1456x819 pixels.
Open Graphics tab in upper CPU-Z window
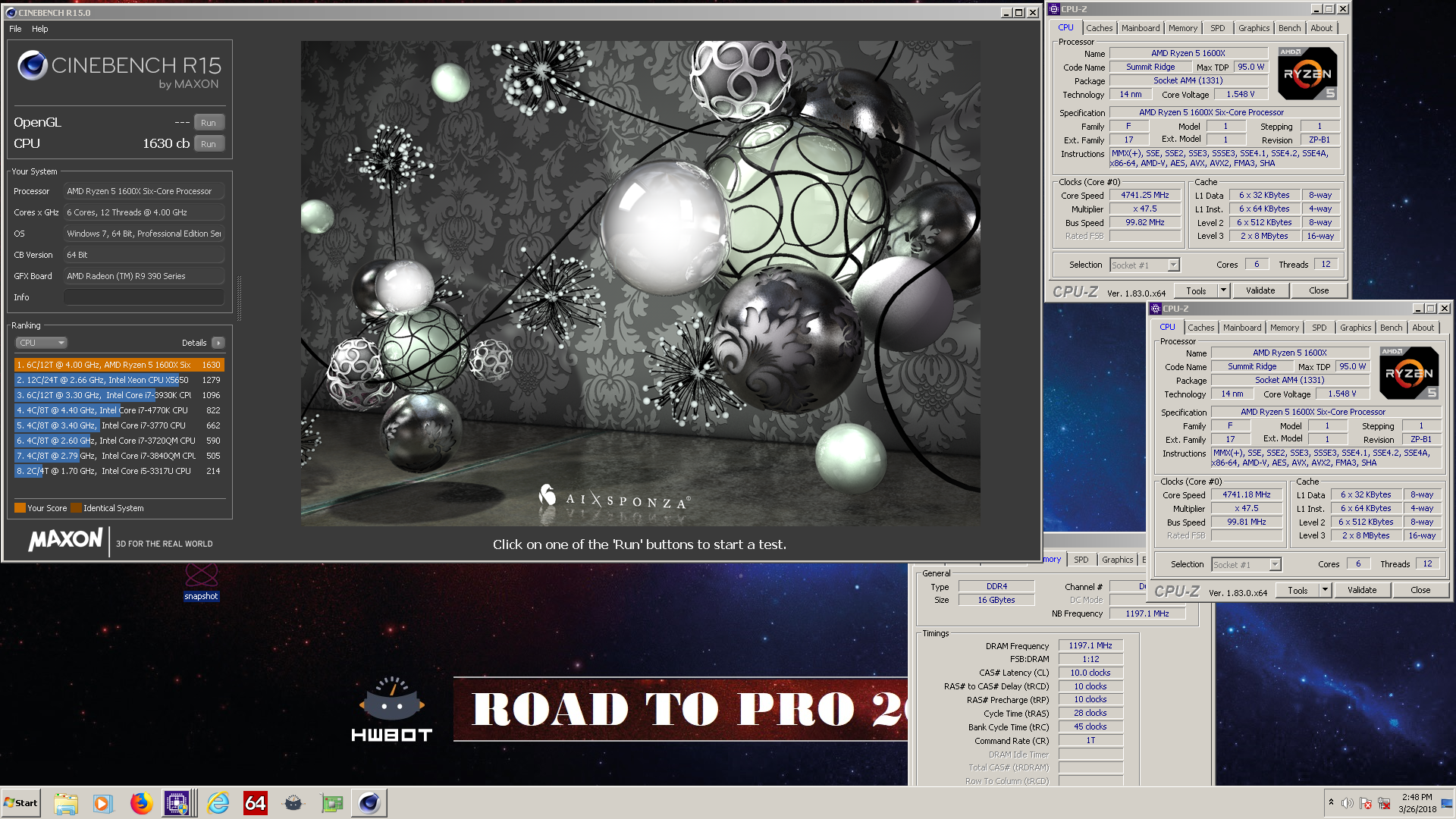click(1254, 28)
